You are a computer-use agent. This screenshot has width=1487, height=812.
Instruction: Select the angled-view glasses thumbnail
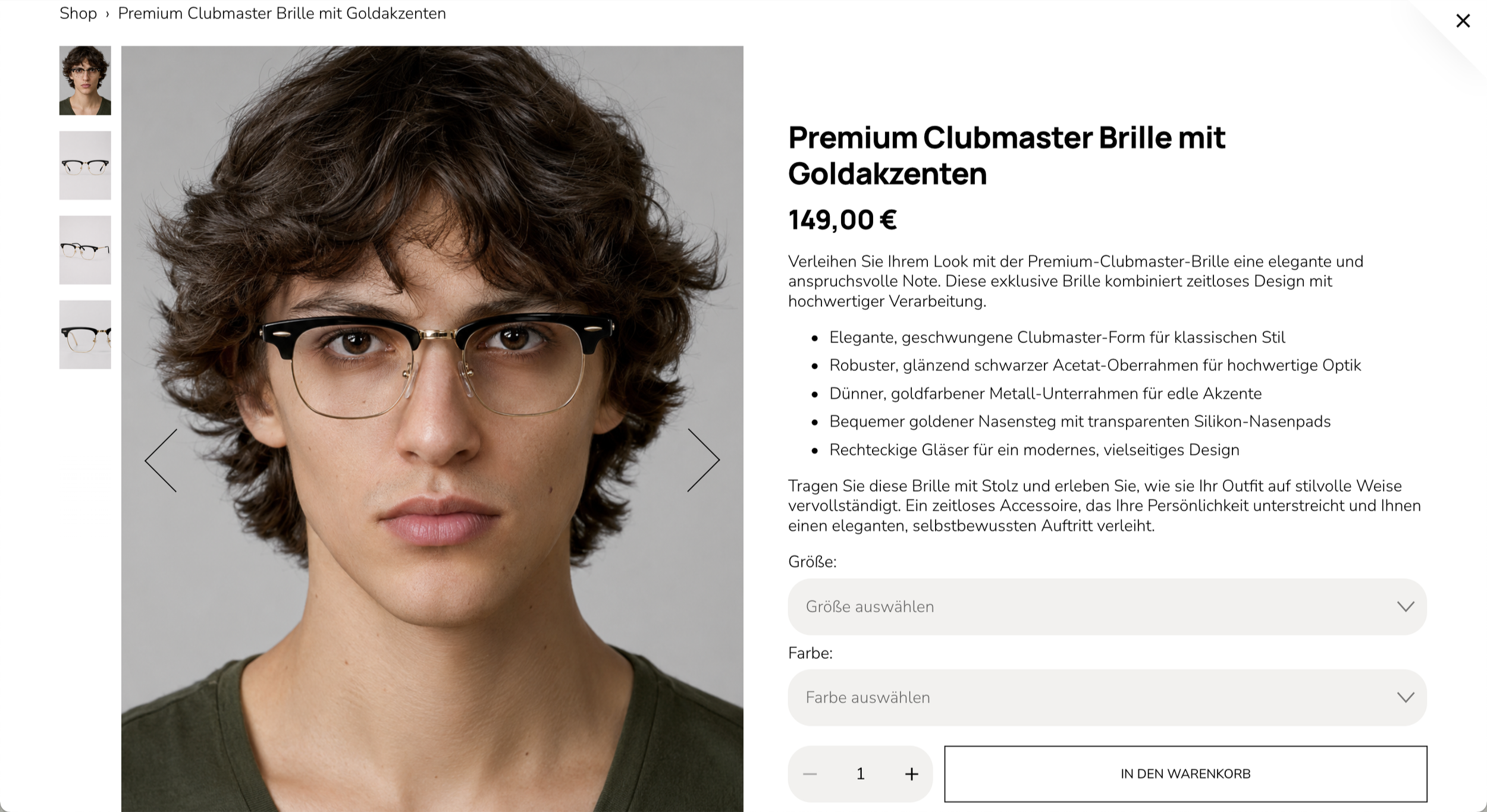tap(85, 250)
